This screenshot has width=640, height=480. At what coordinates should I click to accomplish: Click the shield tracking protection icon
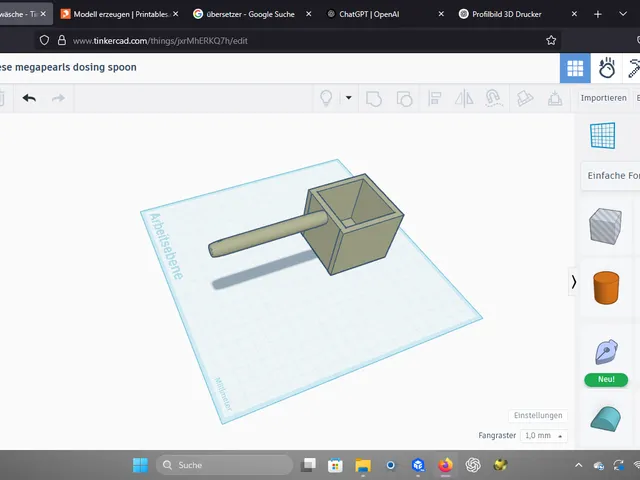click(x=44, y=40)
